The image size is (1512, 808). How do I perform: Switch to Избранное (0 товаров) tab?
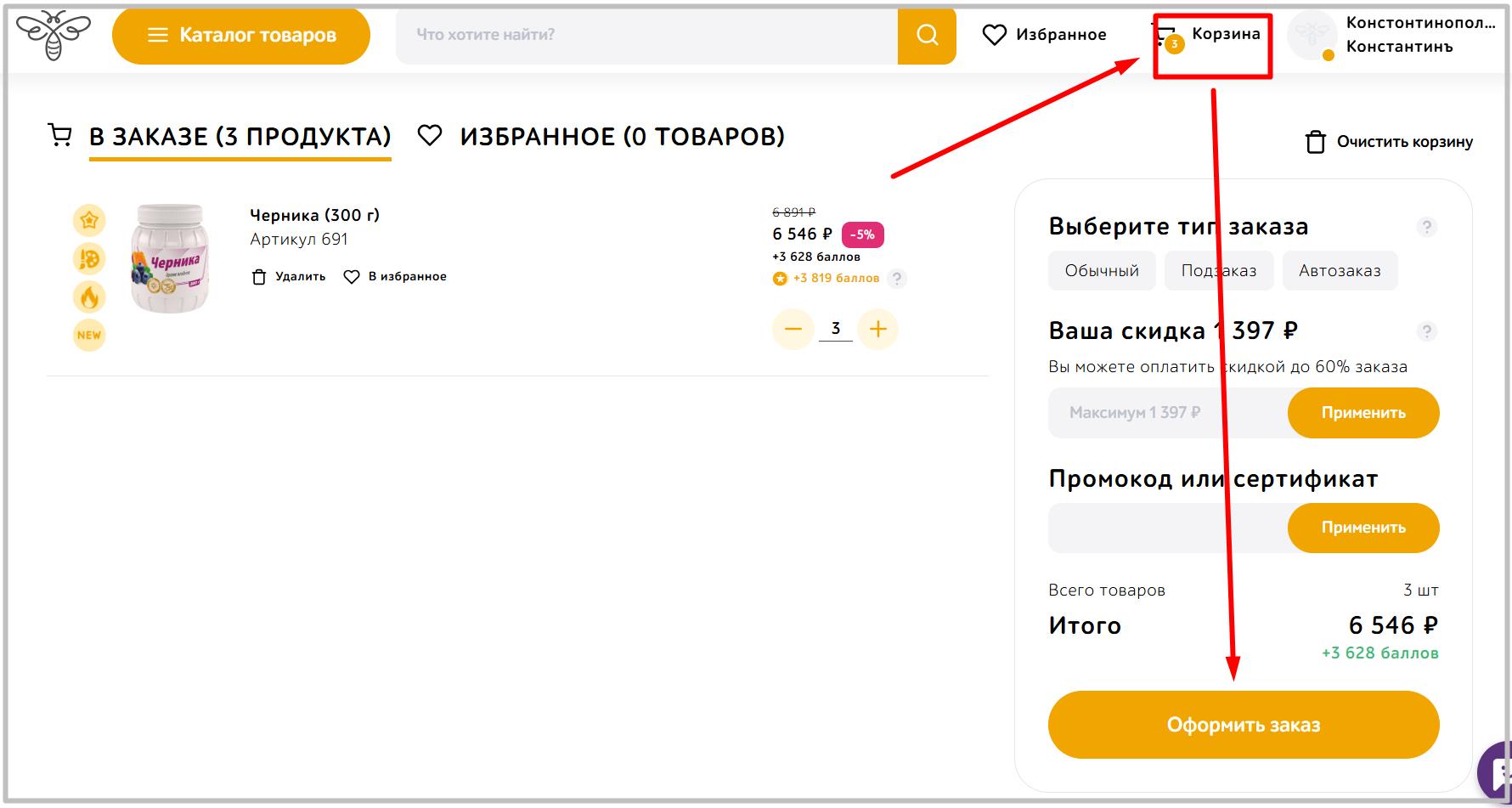point(621,137)
